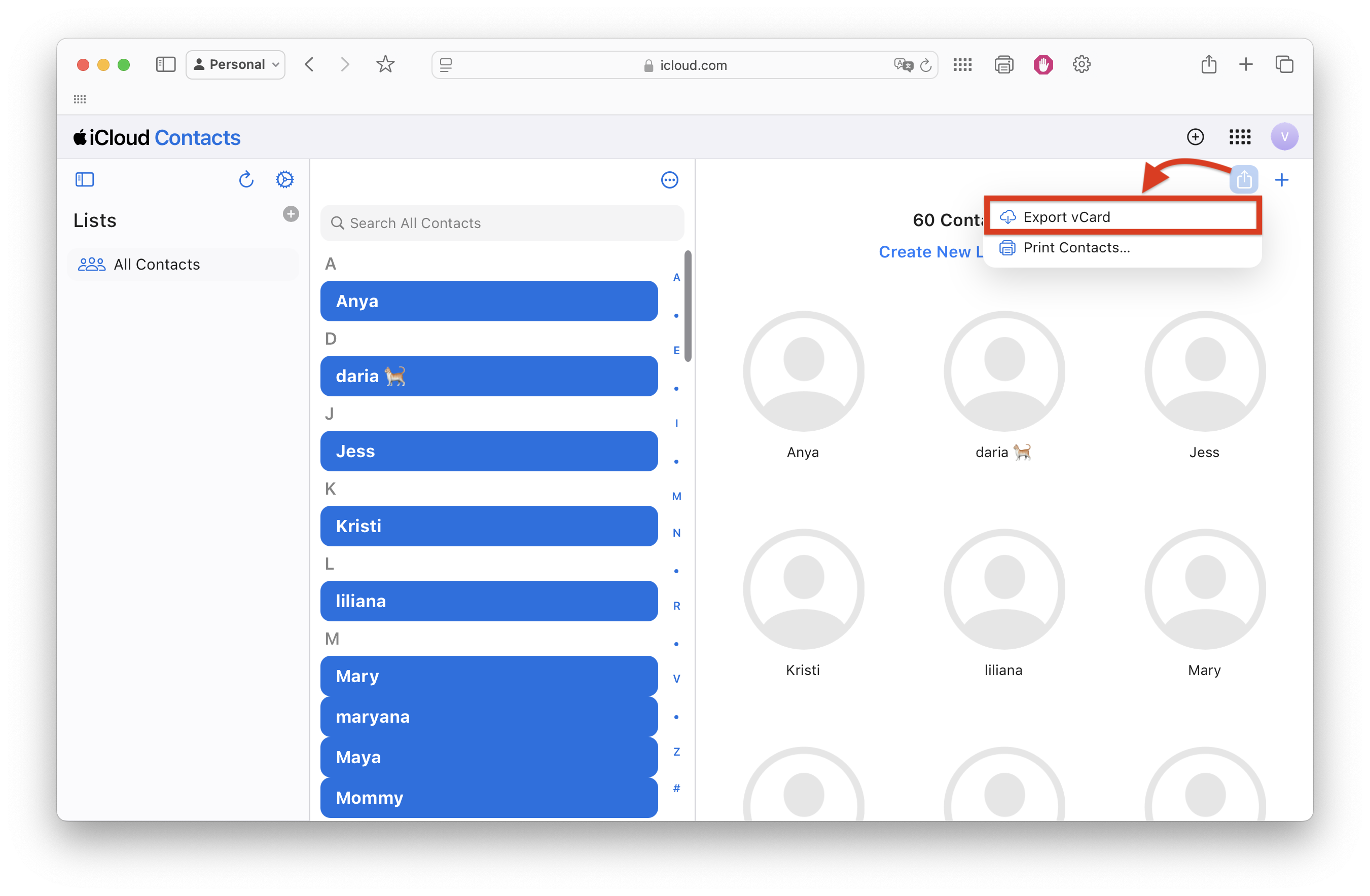Select Mary in the contact list
Screen dimensions: 1370x896
click(x=489, y=676)
